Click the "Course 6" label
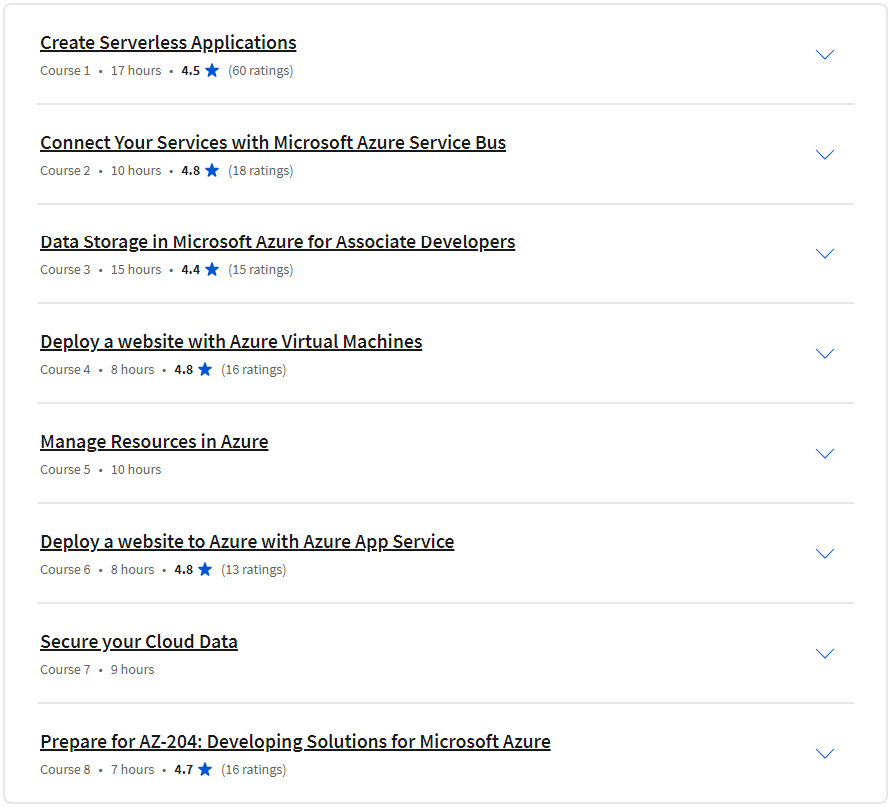Viewport: 896px width, 807px height. [65, 569]
